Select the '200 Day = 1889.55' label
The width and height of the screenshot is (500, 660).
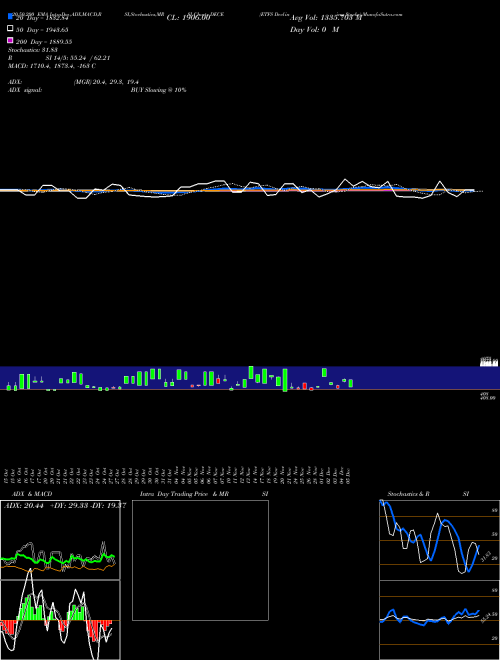point(44,42)
